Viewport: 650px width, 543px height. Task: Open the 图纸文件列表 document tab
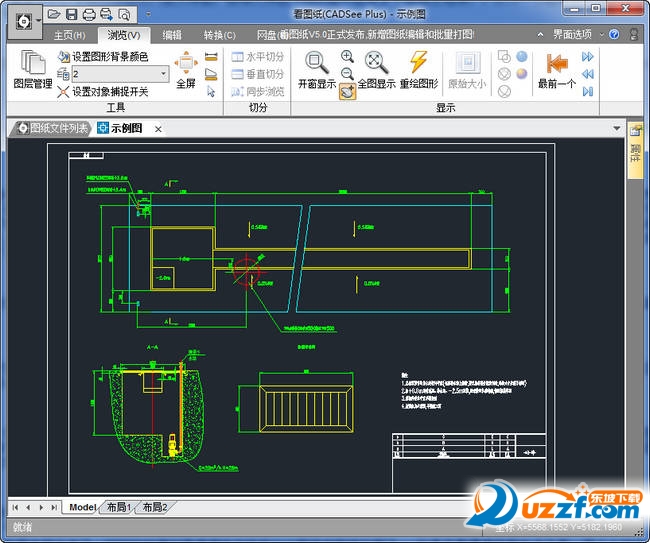coord(52,128)
